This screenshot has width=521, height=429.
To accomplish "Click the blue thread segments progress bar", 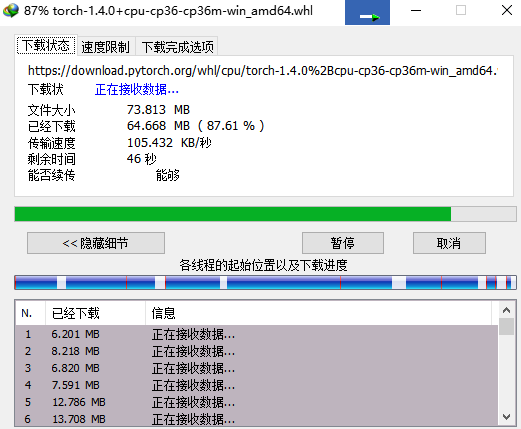I will 265,282.
